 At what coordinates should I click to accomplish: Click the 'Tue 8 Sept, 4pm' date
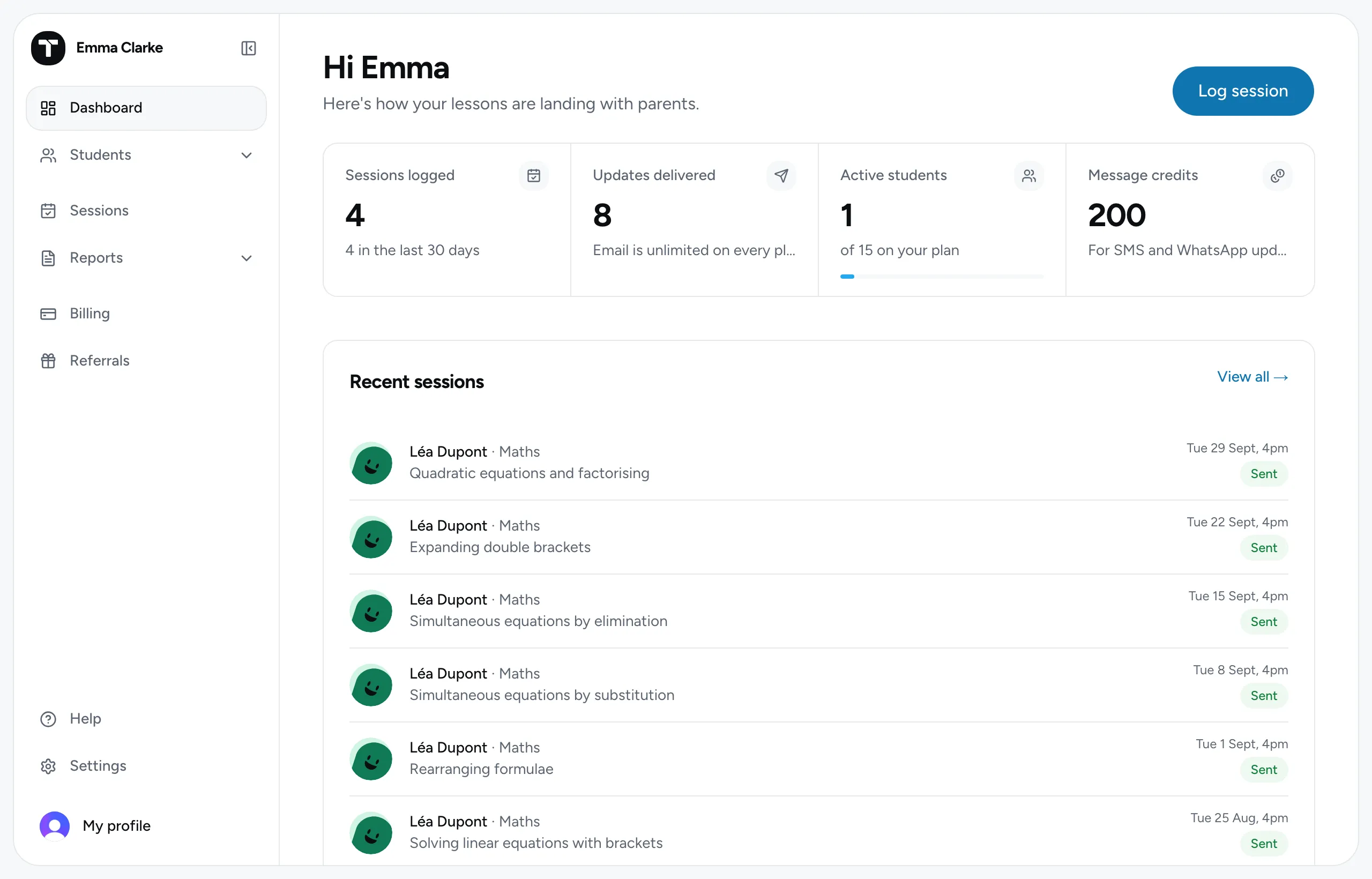[x=1240, y=670]
